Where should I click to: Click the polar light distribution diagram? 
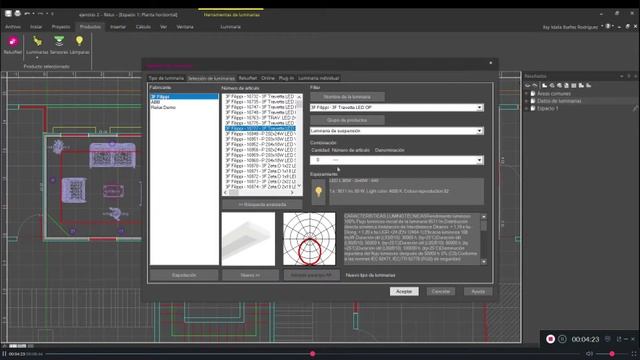[309, 239]
